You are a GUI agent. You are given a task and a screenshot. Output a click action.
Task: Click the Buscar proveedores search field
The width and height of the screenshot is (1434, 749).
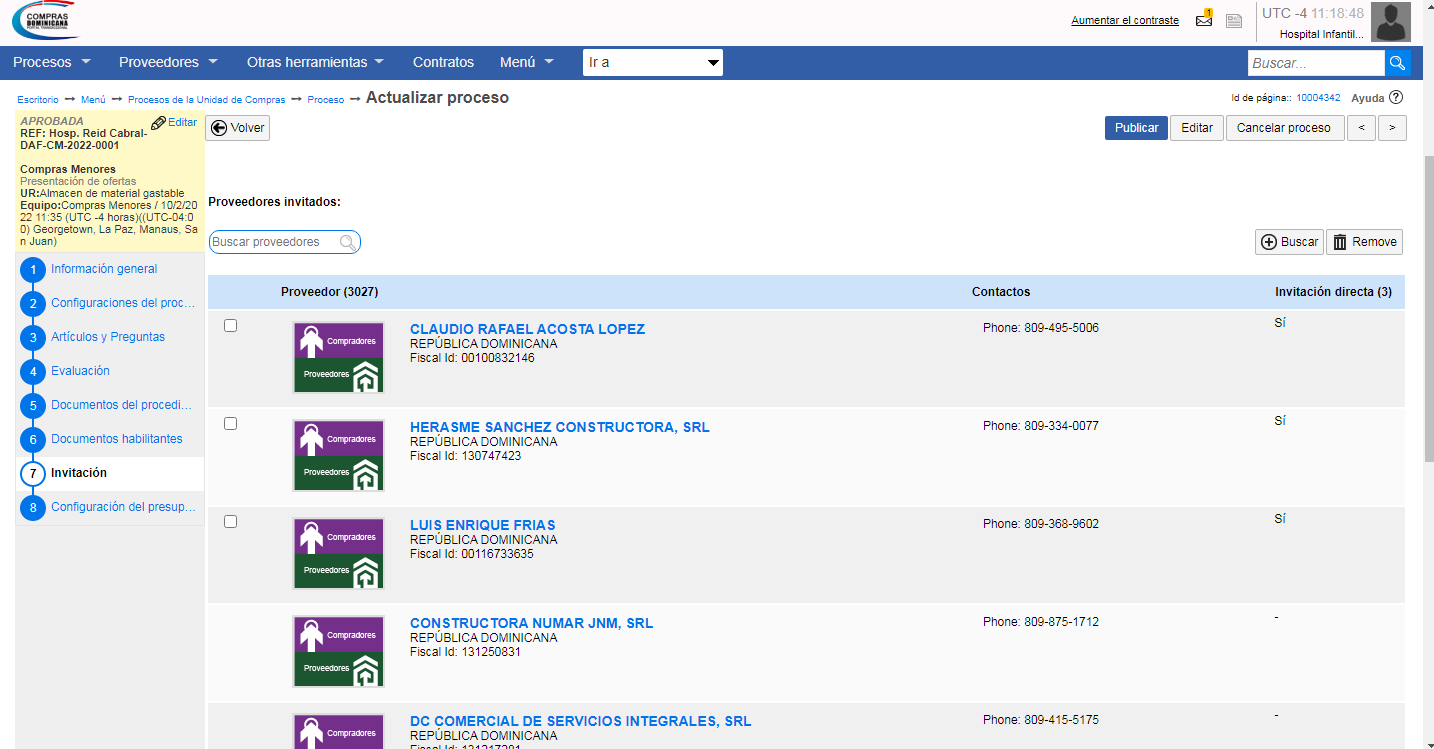pos(275,242)
